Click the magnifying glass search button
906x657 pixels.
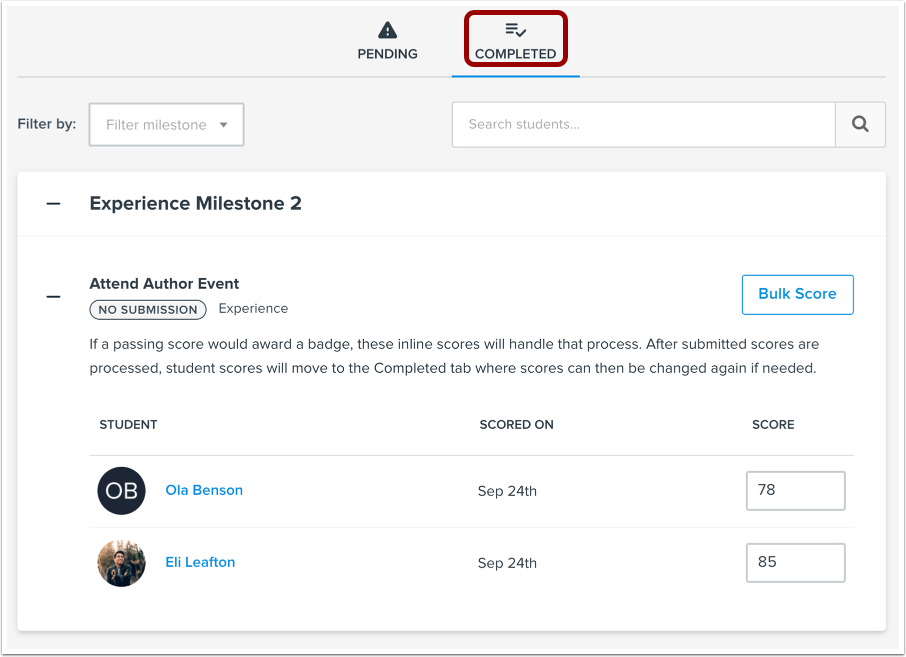pos(860,125)
